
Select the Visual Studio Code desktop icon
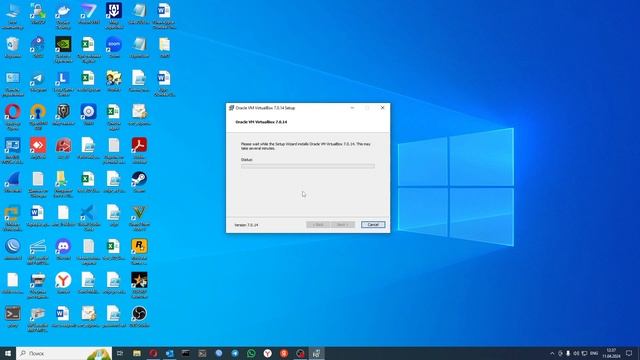coord(89,218)
